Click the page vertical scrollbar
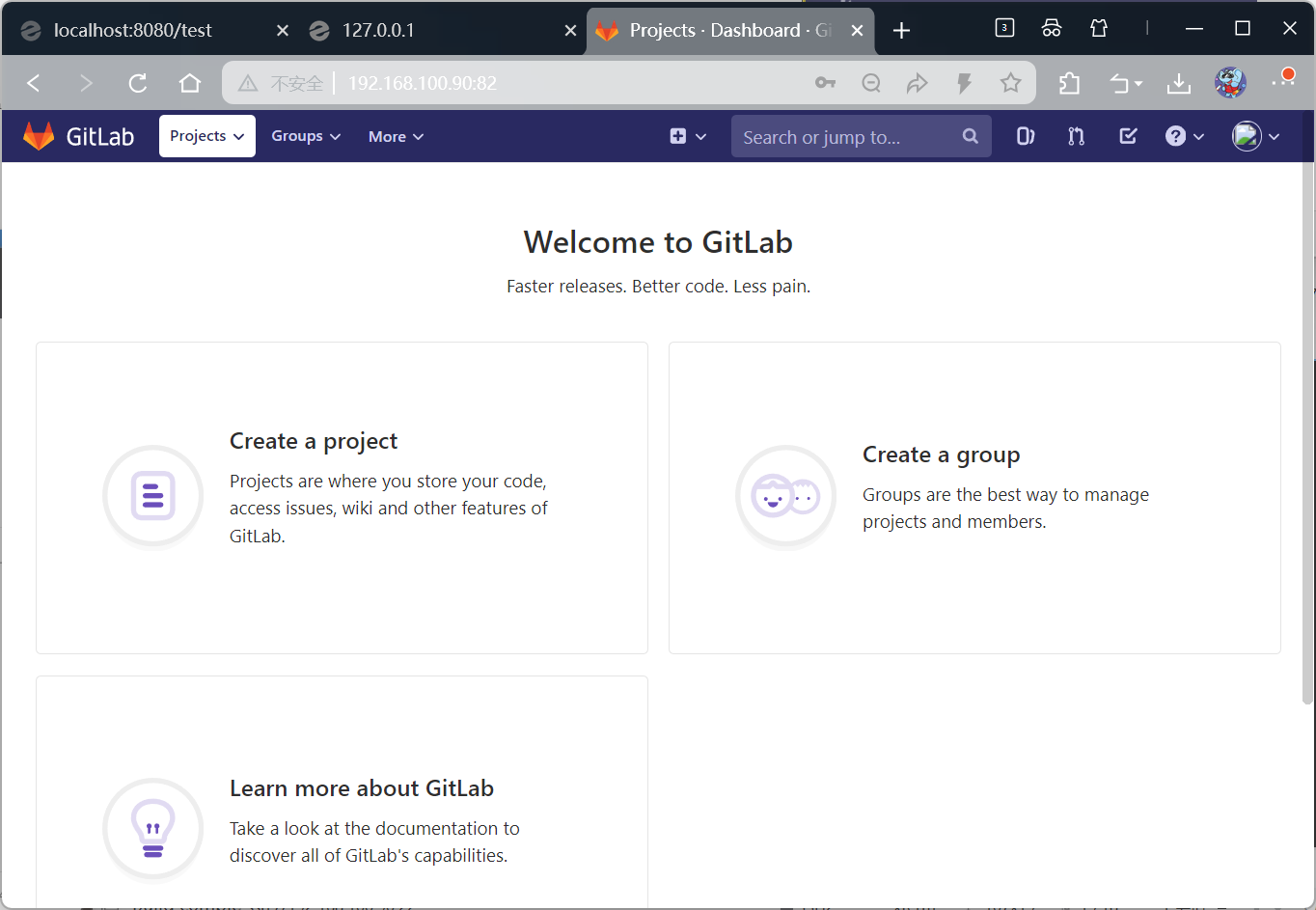1316x910 pixels. coord(1308,432)
